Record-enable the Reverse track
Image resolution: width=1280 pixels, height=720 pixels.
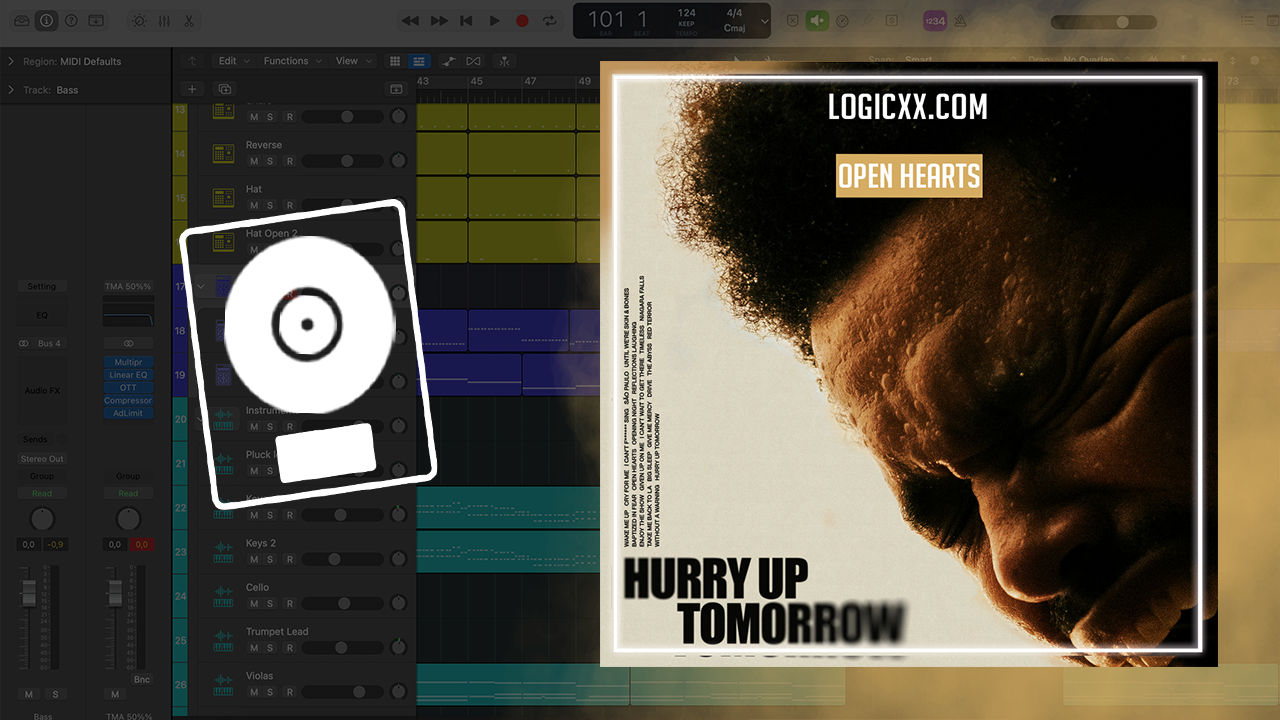(x=289, y=161)
